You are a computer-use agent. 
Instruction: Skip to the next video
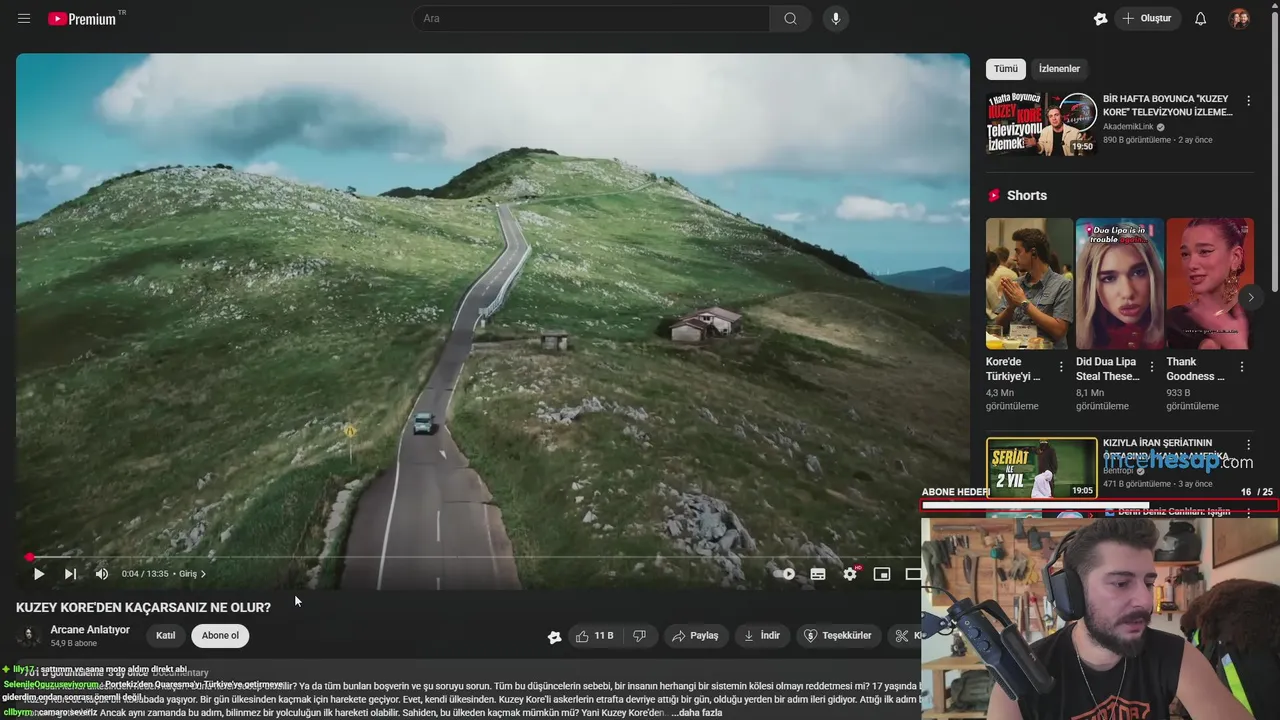(70, 574)
